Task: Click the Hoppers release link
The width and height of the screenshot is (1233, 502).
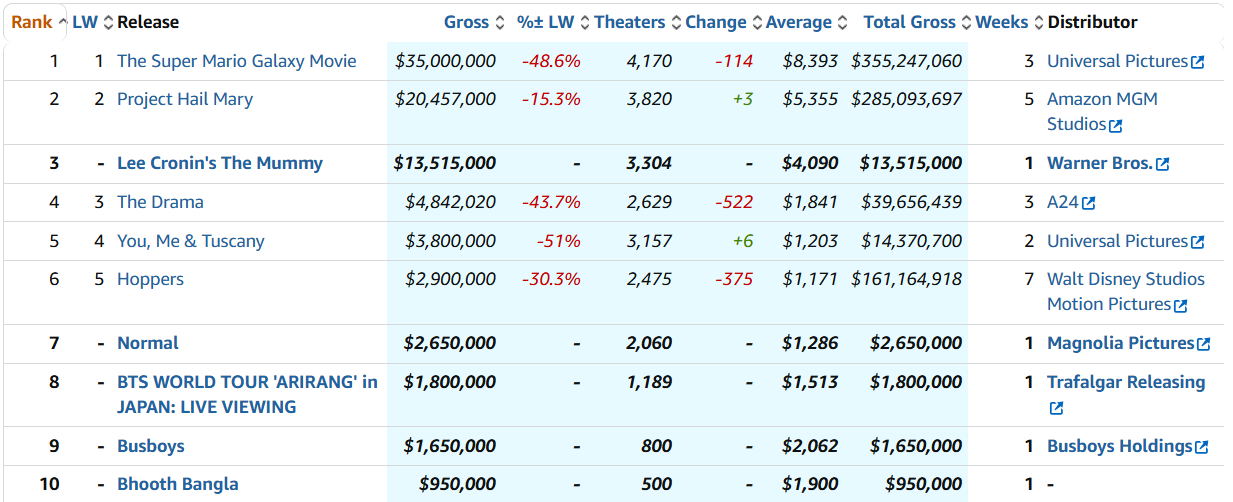Action: point(150,279)
